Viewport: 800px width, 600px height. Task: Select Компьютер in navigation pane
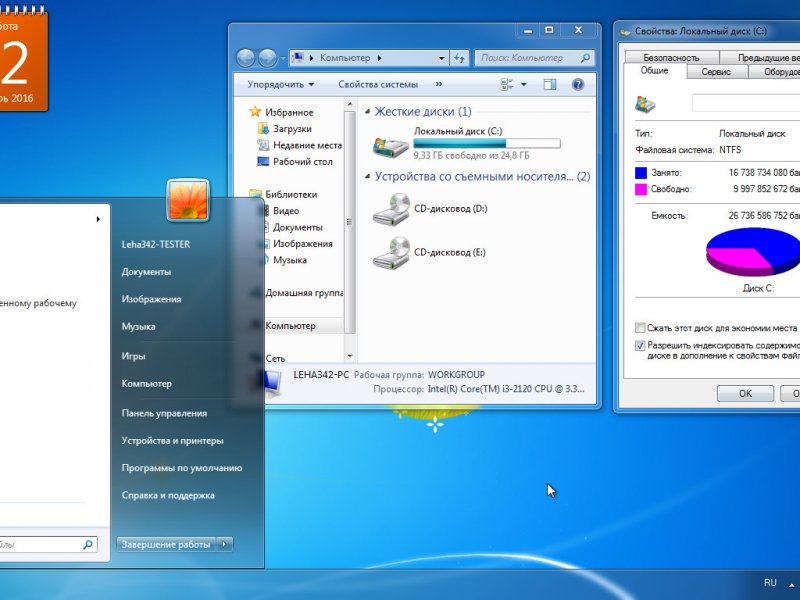pos(290,326)
